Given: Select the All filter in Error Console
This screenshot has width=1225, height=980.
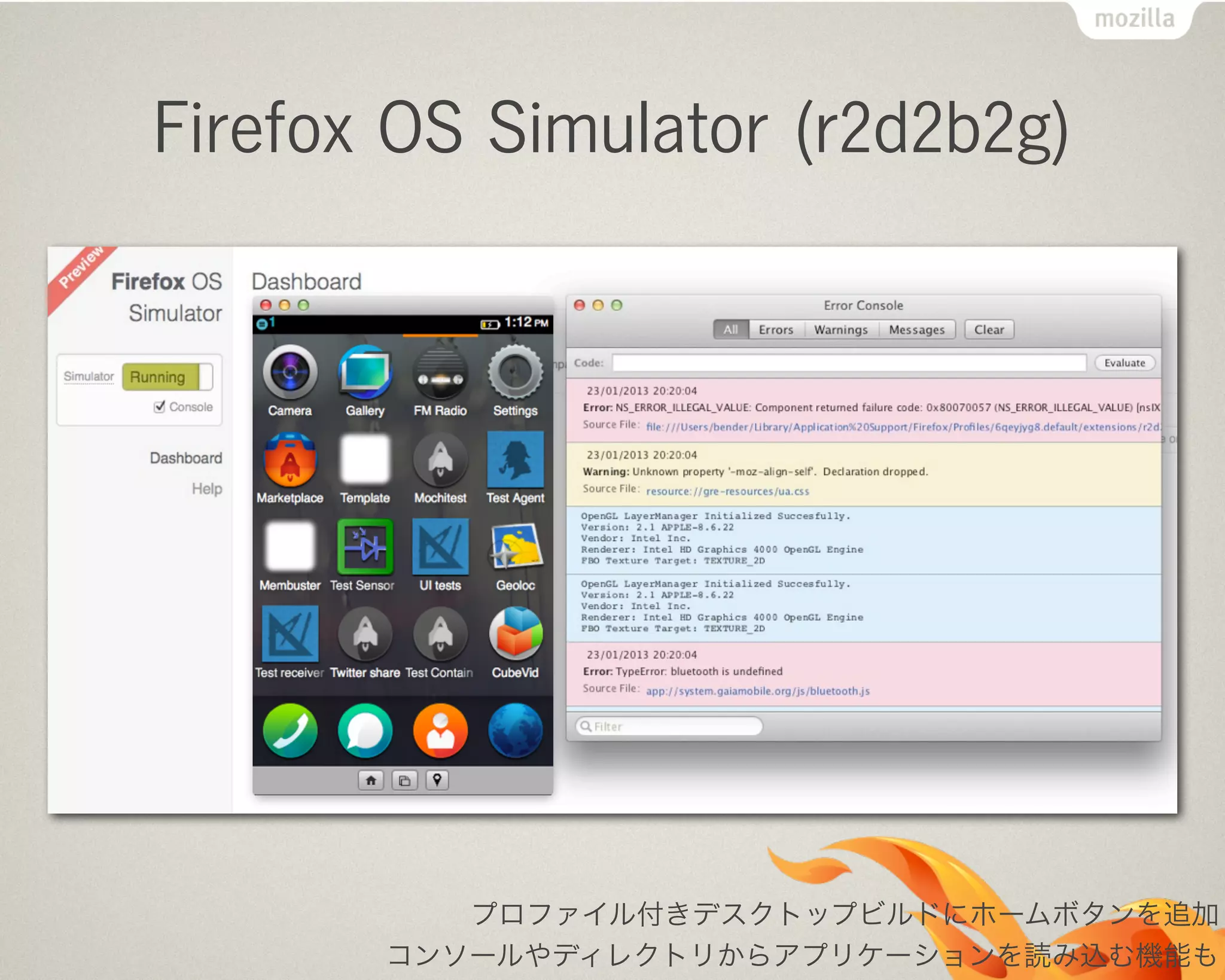Looking at the screenshot, I should pos(730,330).
